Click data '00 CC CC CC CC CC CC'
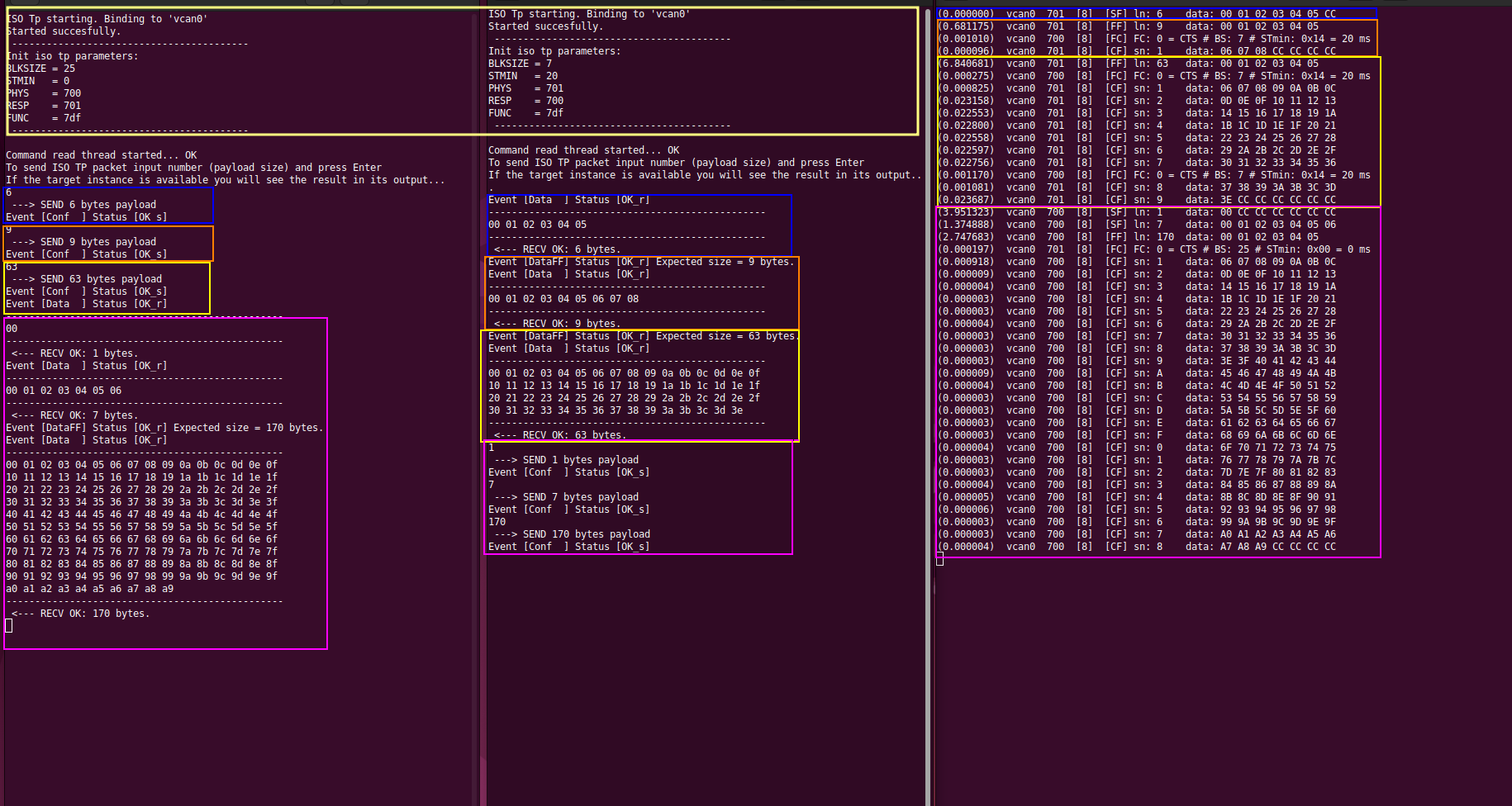 pos(1278,212)
